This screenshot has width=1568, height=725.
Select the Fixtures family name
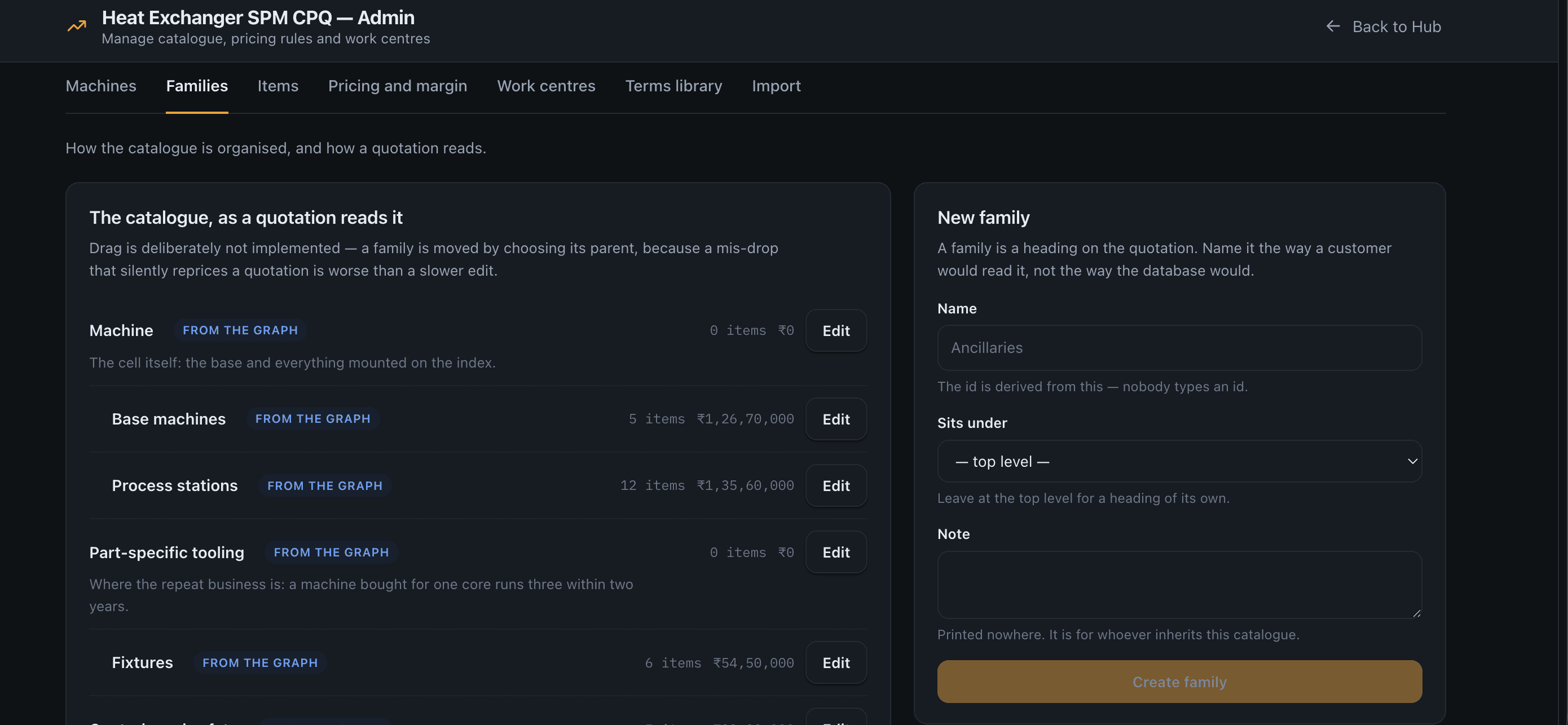pyautogui.click(x=143, y=662)
